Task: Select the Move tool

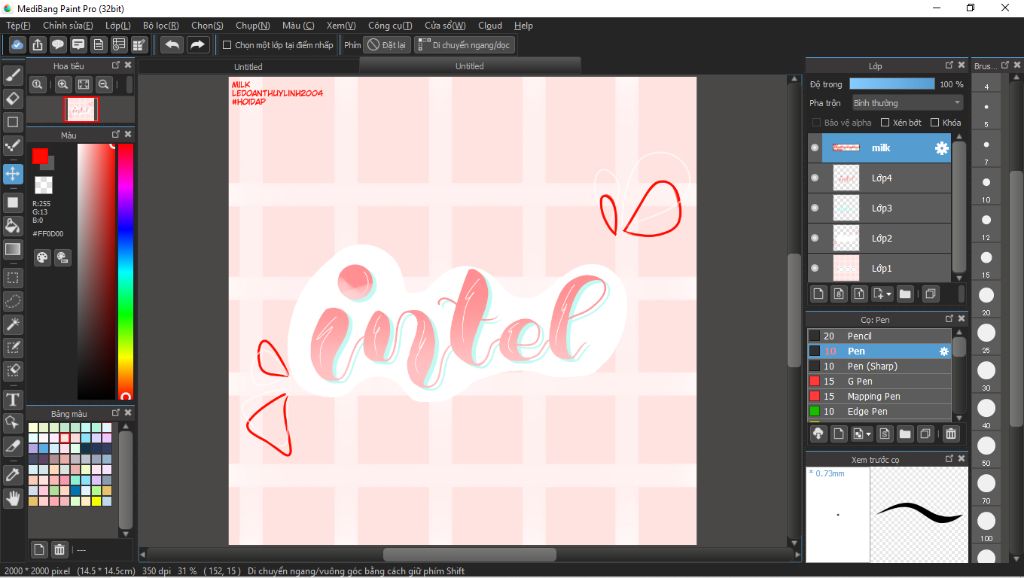Action: coord(12,174)
